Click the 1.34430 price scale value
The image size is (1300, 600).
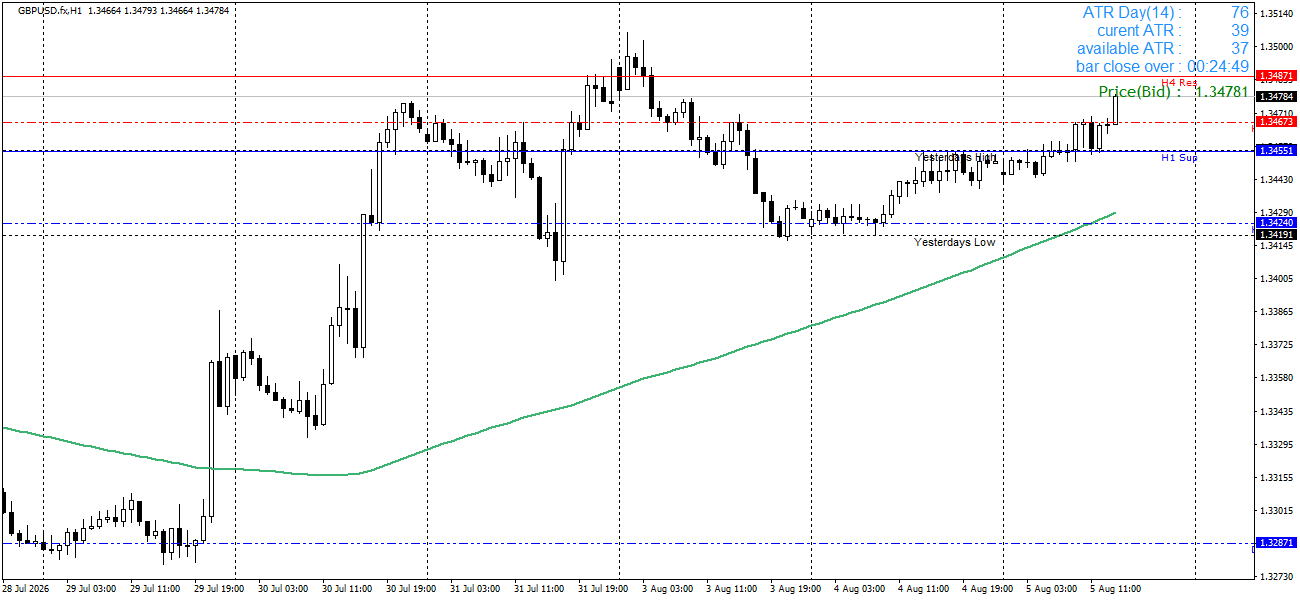pyautogui.click(x=1277, y=179)
